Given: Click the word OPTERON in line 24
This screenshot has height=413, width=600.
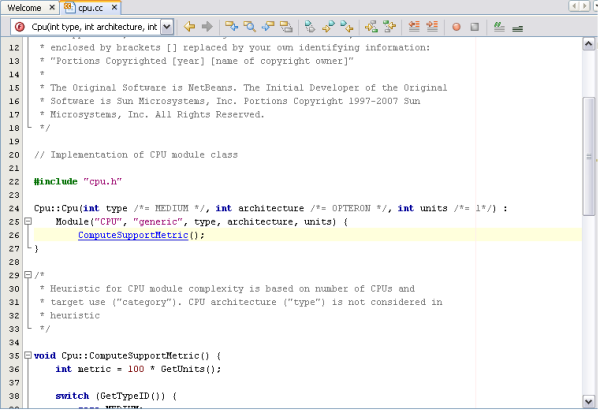Looking at the screenshot, I should pos(351,208).
